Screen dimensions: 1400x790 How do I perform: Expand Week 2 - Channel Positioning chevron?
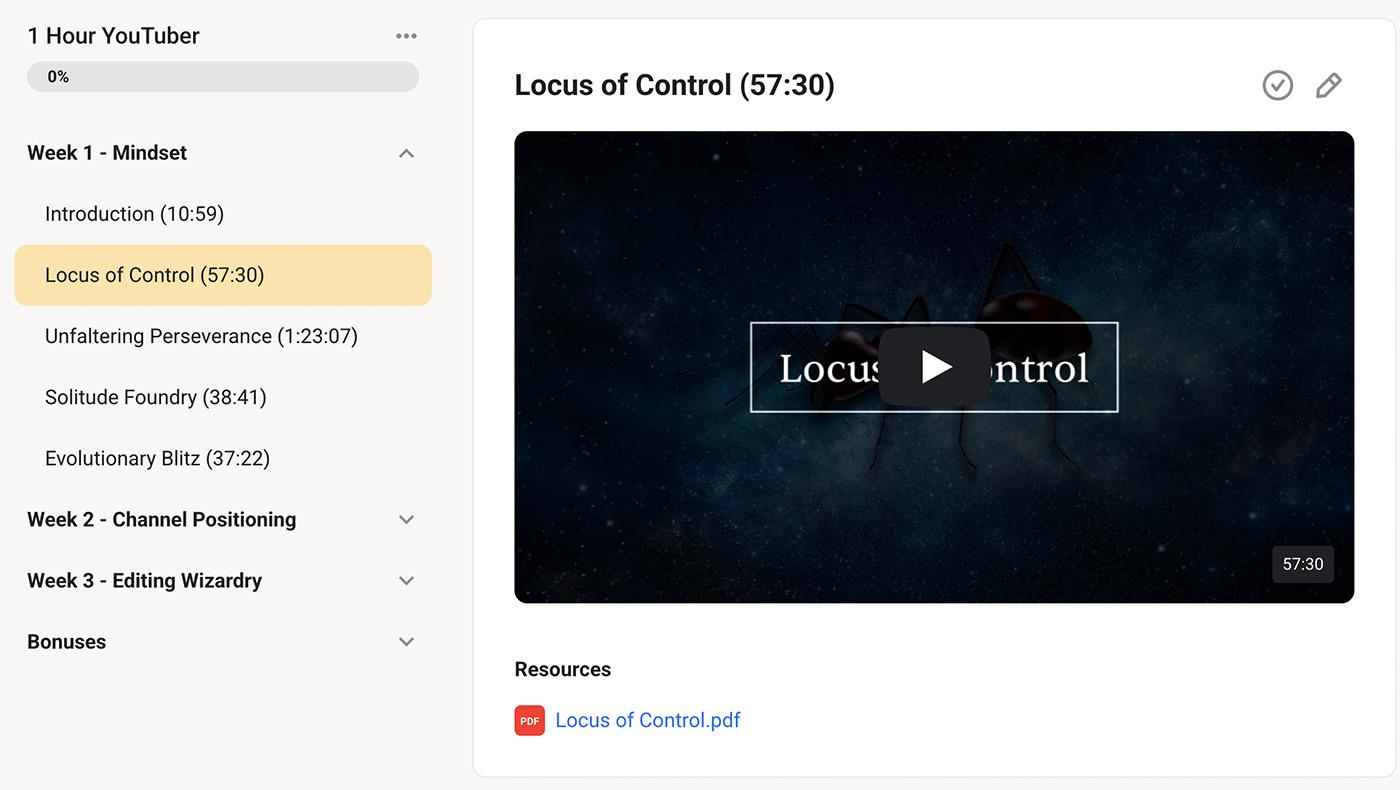[x=406, y=519]
